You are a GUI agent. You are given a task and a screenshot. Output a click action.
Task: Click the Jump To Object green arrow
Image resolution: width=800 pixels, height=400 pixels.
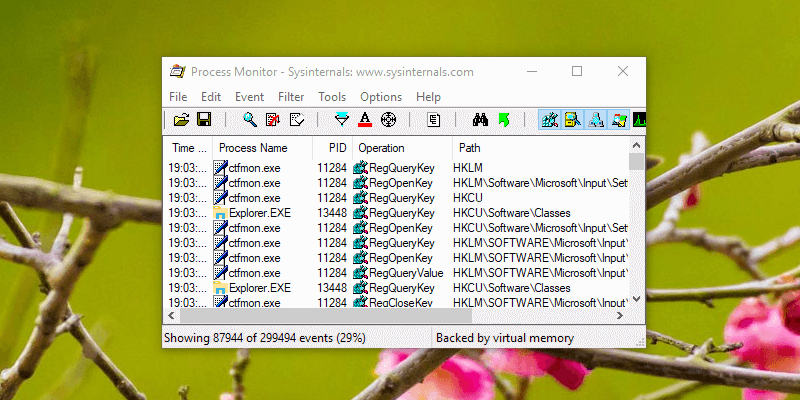504,120
